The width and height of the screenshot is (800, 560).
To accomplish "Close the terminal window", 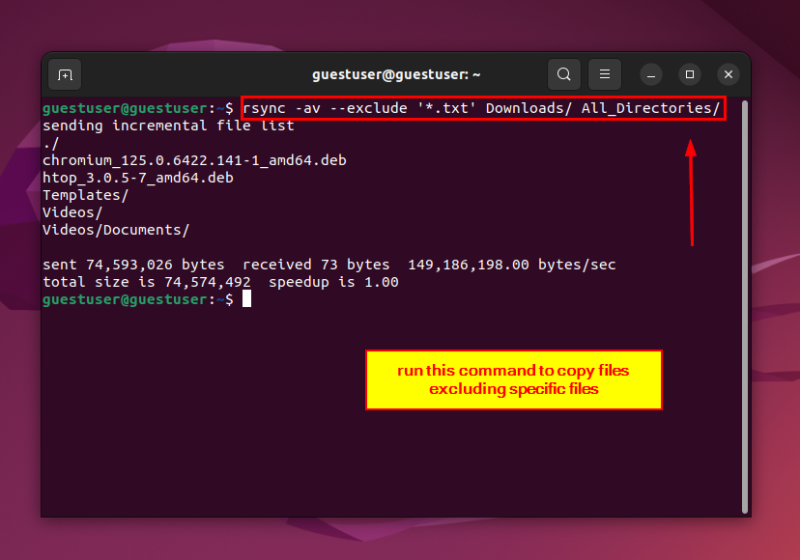I will click(x=729, y=75).
